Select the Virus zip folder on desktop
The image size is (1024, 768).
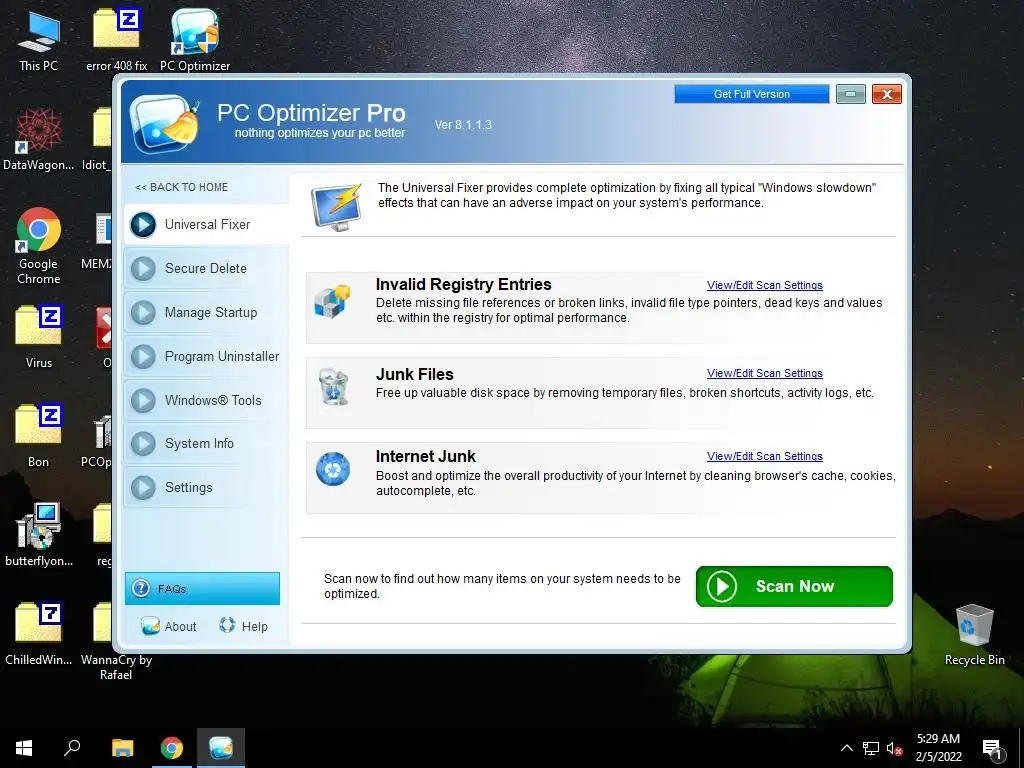coord(39,338)
